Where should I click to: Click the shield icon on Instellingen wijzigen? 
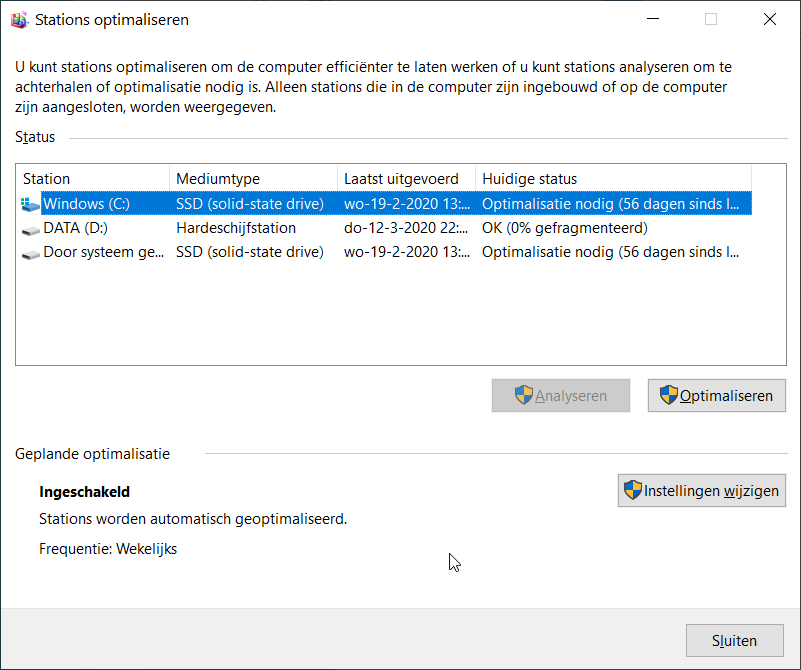click(632, 490)
